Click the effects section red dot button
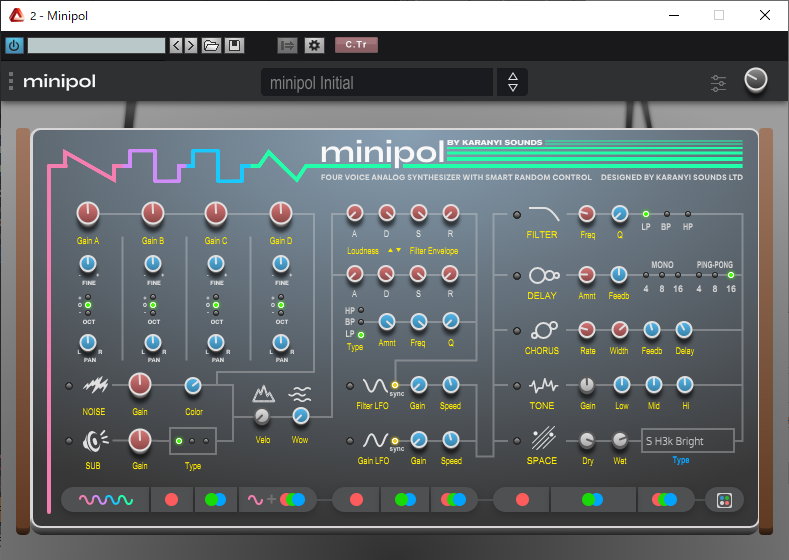The width and height of the screenshot is (789, 560). (x=522, y=500)
